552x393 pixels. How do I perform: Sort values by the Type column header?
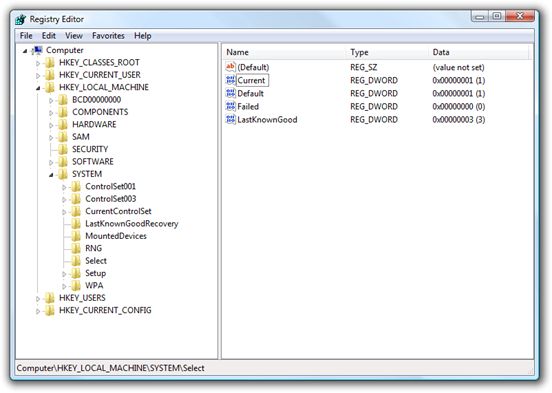(388, 52)
